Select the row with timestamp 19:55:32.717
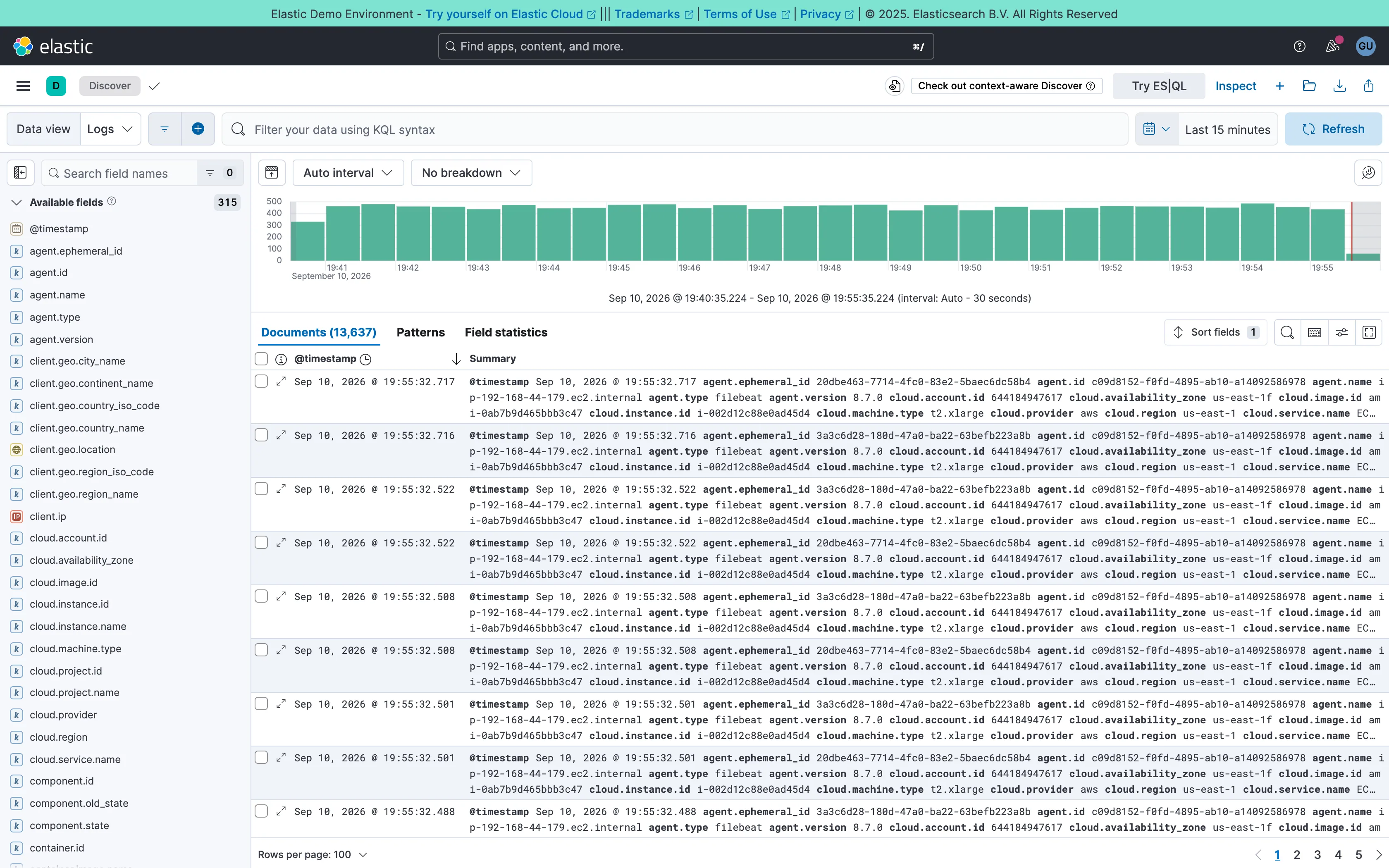Screen dimensions: 1389x868 coord(261,381)
